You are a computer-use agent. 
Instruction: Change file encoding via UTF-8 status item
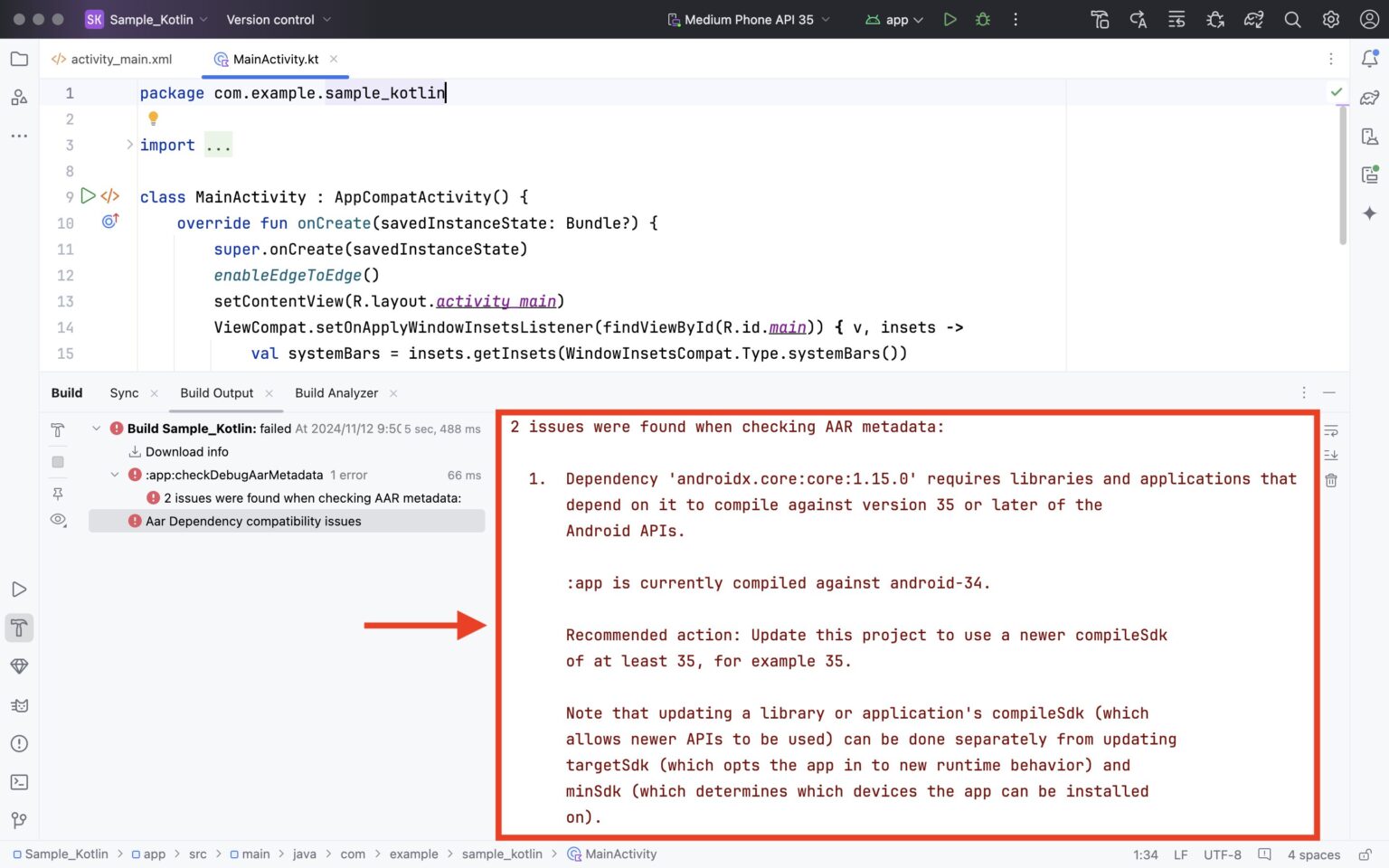tap(1223, 854)
